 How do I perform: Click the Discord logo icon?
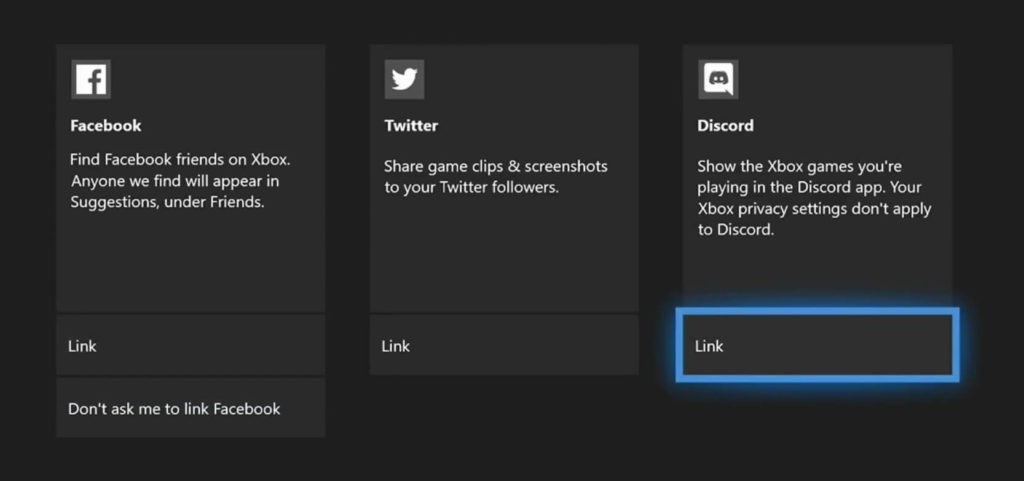718,80
